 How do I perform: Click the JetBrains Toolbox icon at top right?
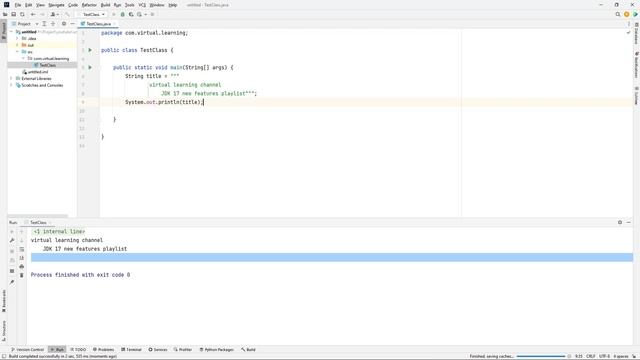[x=635, y=14]
